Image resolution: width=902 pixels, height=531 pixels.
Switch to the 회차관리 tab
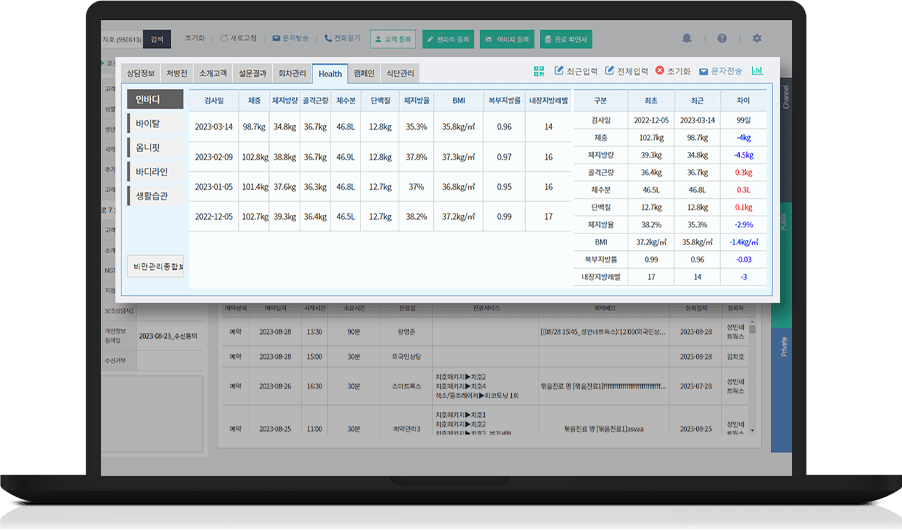pos(292,74)
